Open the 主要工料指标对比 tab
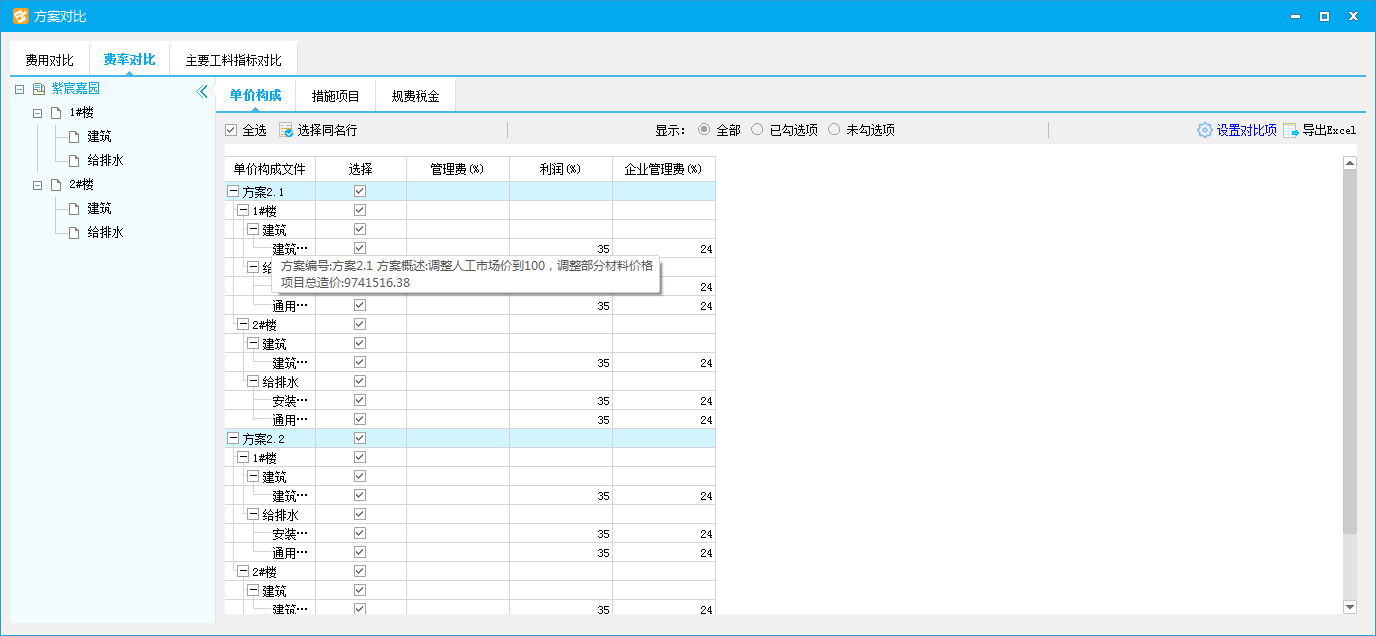1376x636 pixels. [233, 61]
